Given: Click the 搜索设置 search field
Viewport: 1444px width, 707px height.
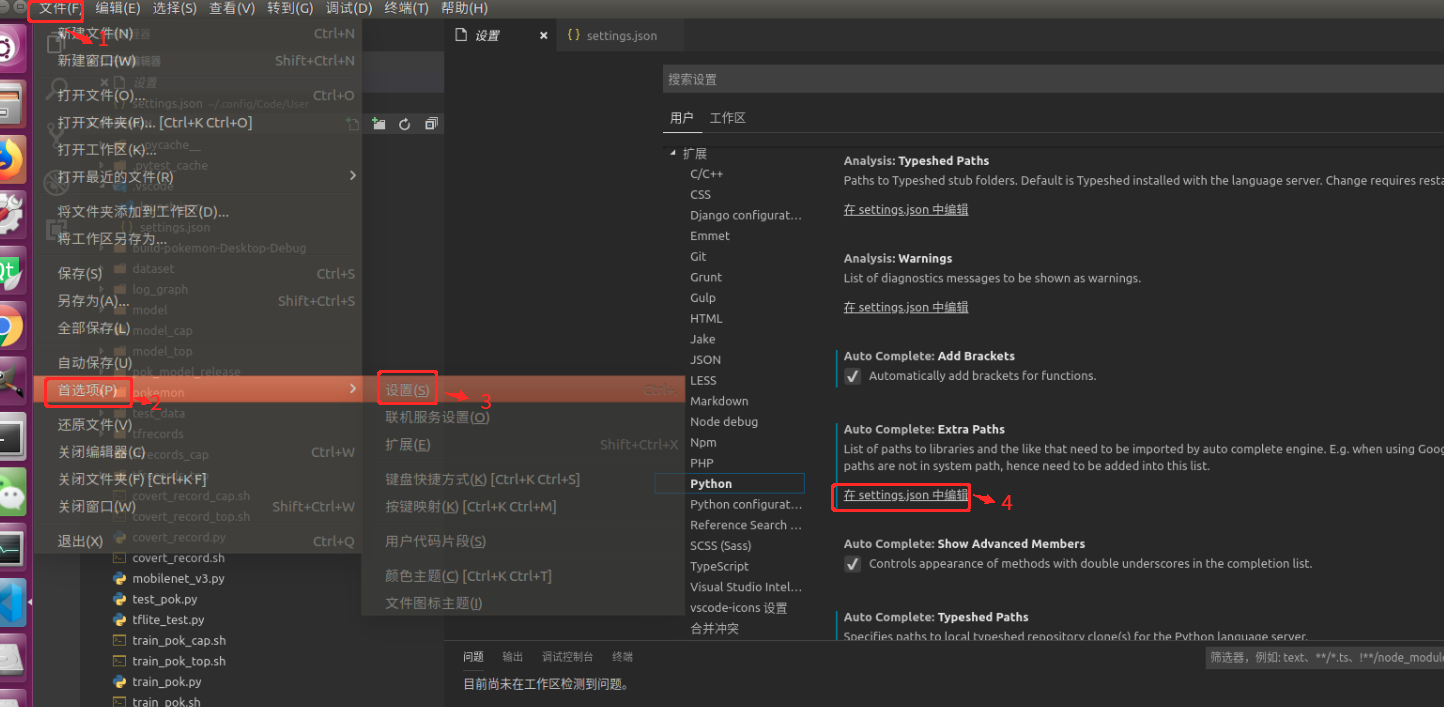Looking at the screenshot, I should point(900,78).
